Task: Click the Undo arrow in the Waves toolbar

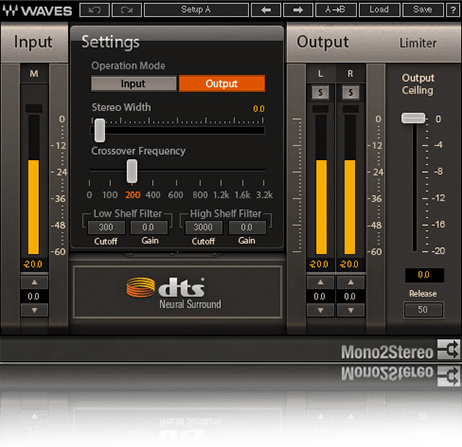Action: [x=95, y=10]
